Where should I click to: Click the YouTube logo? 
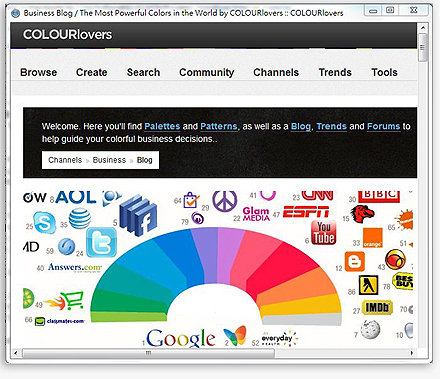323,233
